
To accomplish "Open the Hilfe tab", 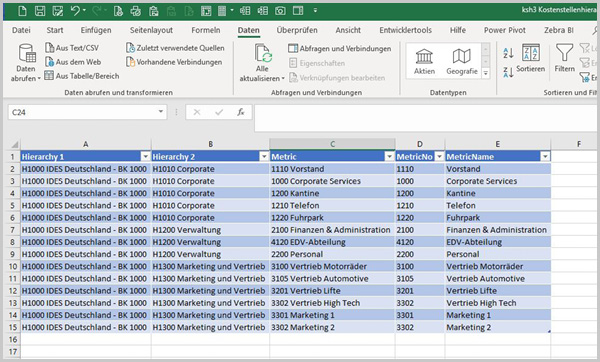I will click(x=458, y=30).
